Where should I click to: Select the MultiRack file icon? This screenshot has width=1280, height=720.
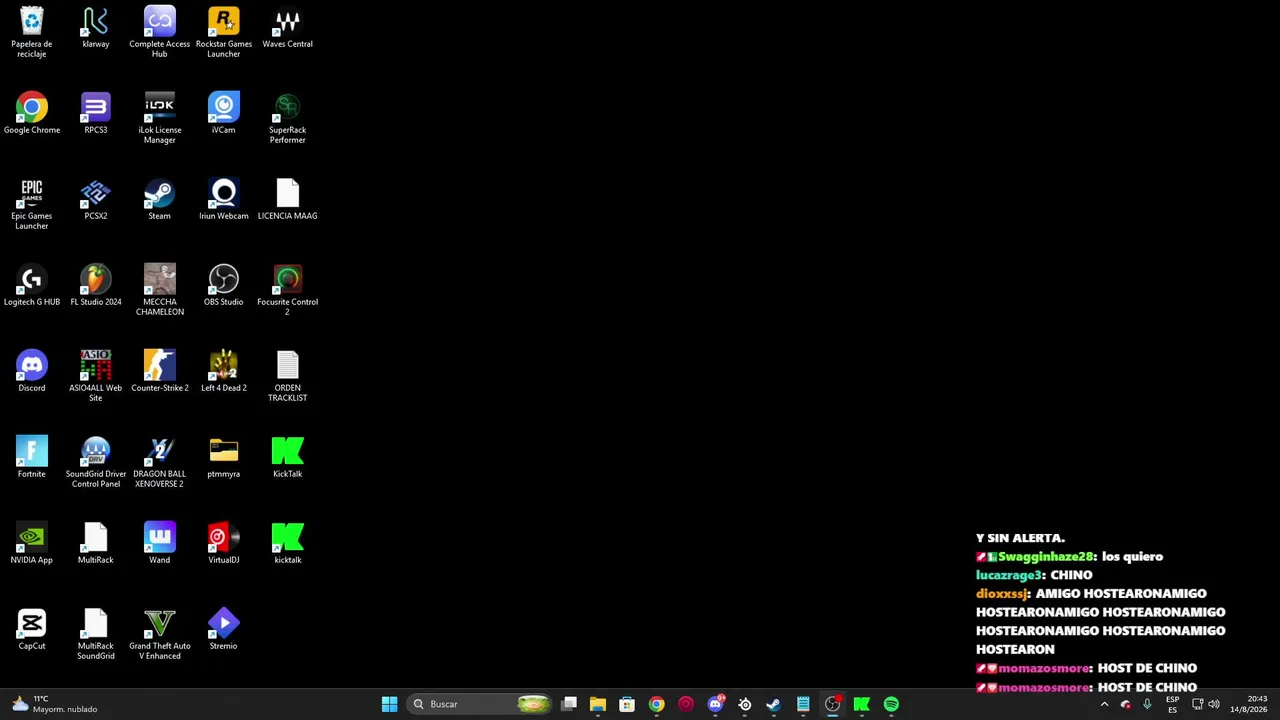coord(96,544)
